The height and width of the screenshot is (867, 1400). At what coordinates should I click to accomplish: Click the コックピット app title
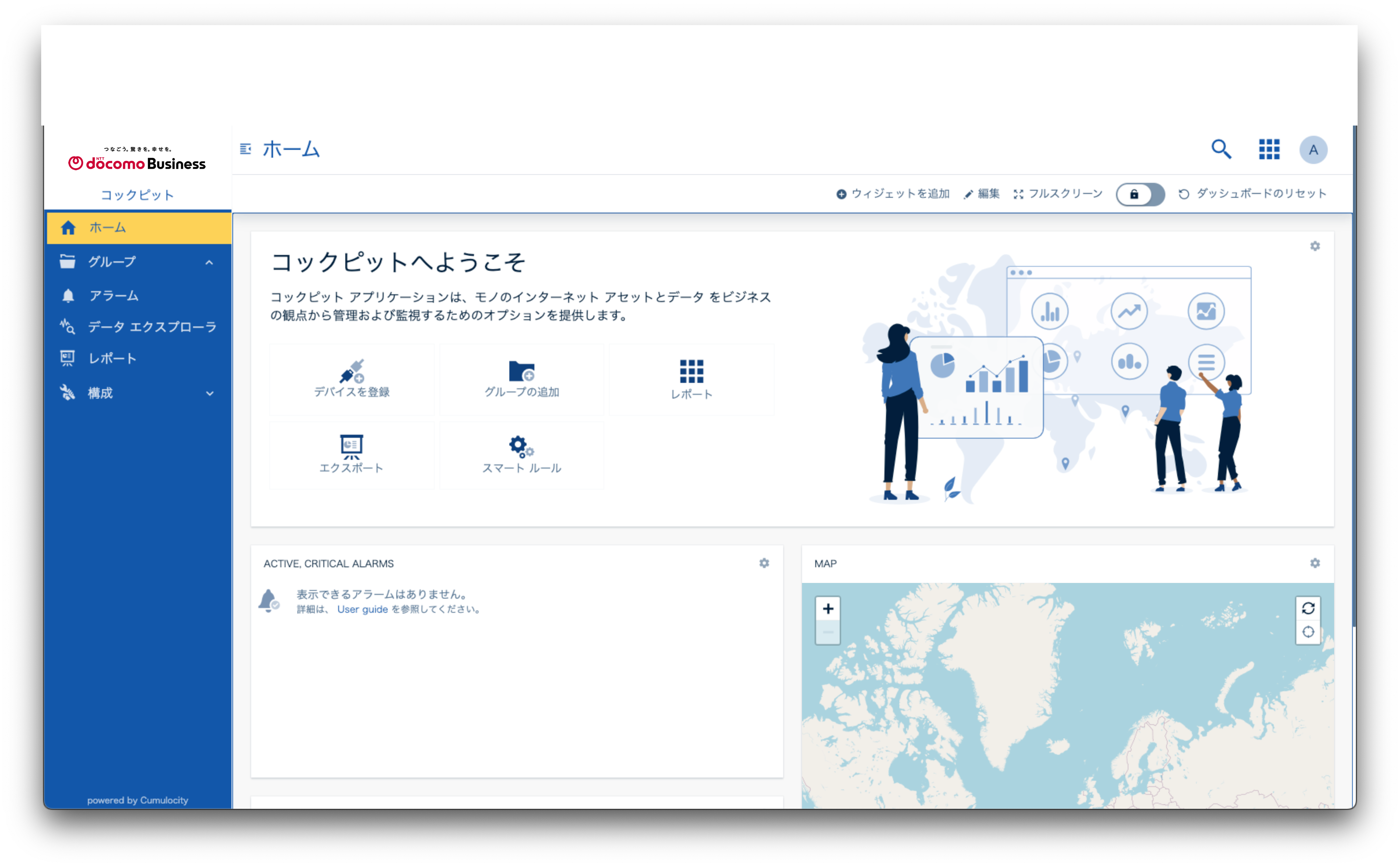(x=137, y=195)
